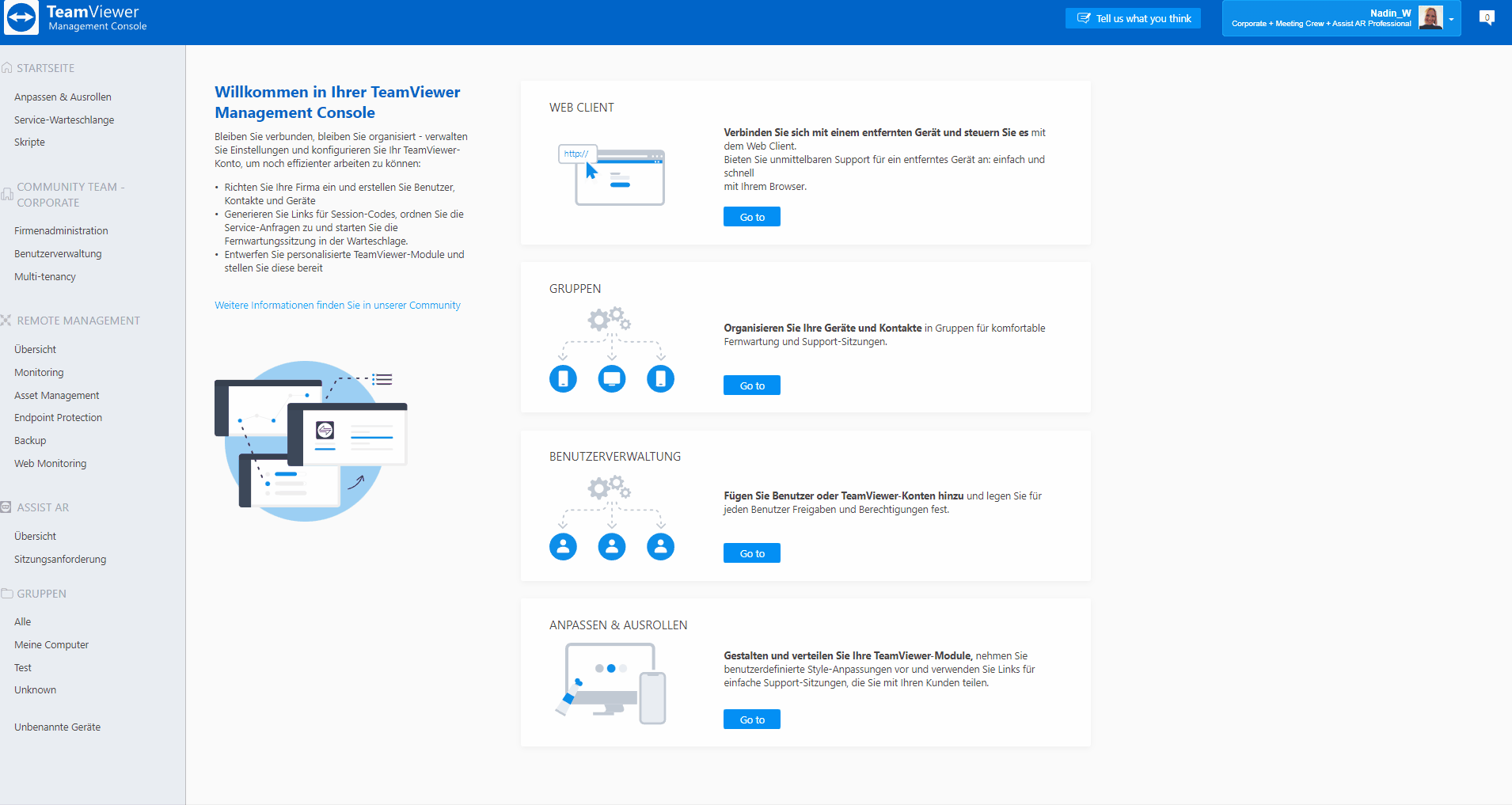Click the monitor device icon in Gruppen card
The width and height of the screenshot is (1512, 805).
[612, 378]
